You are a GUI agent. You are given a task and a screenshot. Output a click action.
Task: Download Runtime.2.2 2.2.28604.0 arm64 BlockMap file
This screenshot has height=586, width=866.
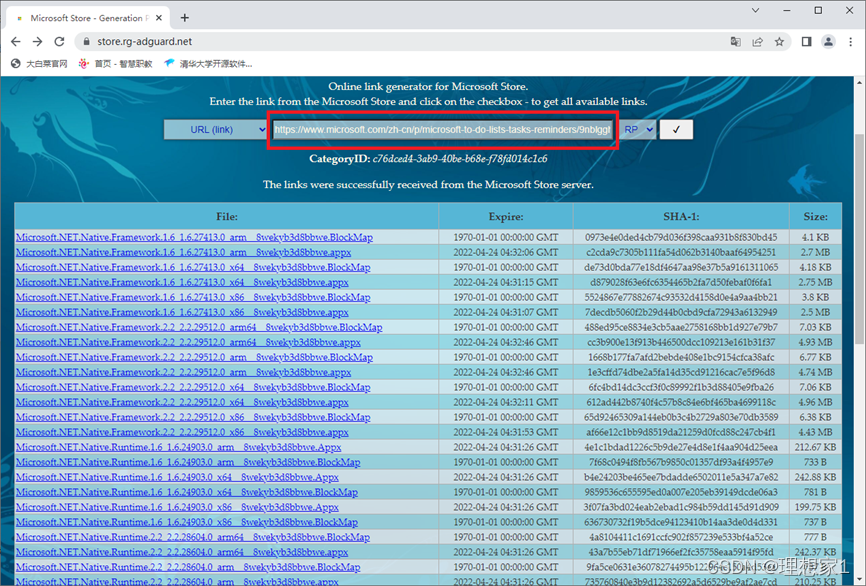(x=193, y=537)
